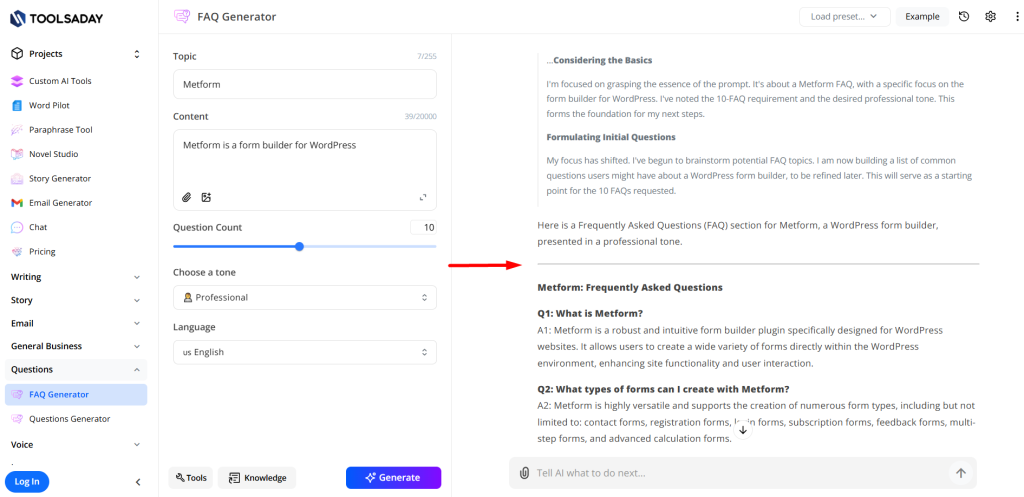Collapse the sidebar with the left chevron

(x=138, y=482)
